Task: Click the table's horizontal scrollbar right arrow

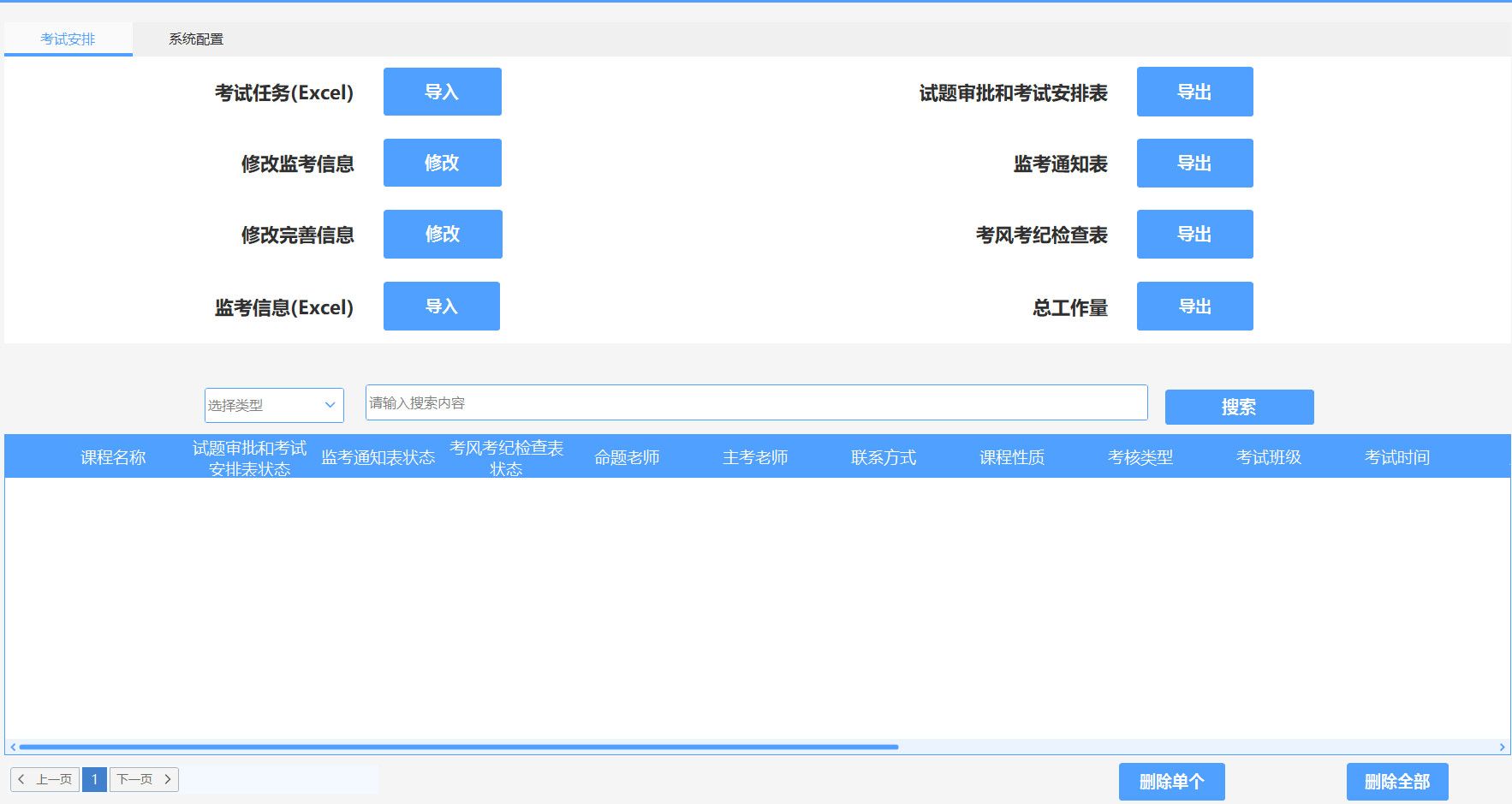Action: [1502, 747]
